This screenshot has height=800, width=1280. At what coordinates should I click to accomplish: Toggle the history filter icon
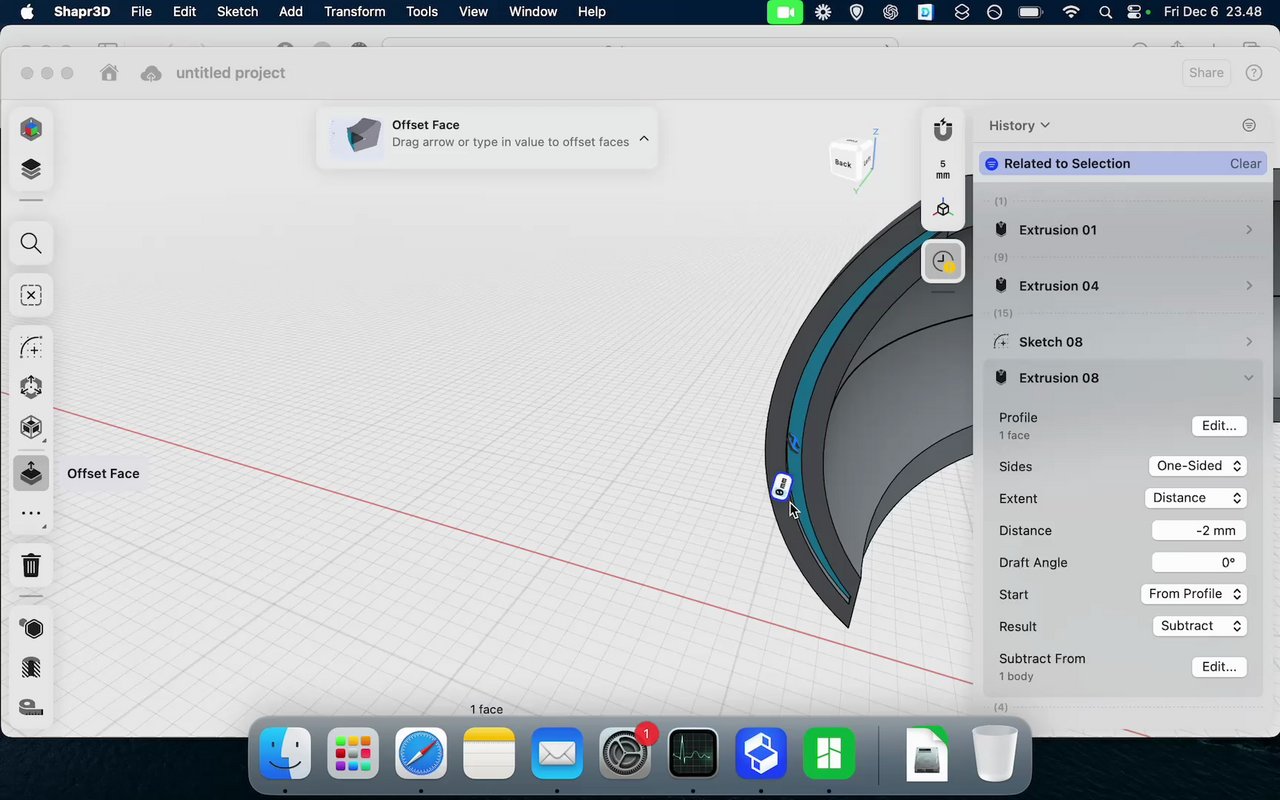[x=1249, y=125]
